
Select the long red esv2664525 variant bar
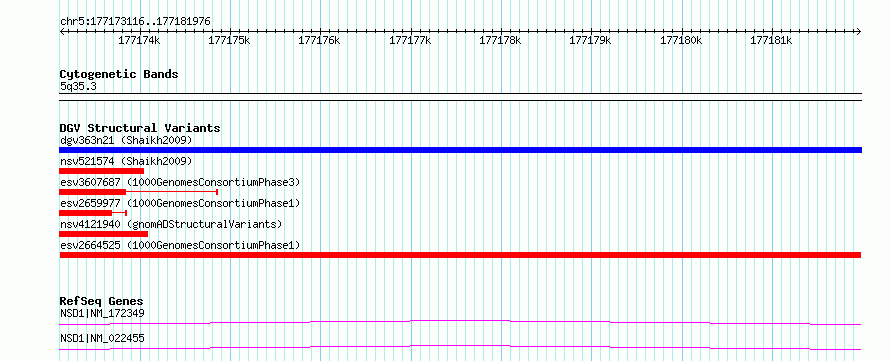point(460,255)
